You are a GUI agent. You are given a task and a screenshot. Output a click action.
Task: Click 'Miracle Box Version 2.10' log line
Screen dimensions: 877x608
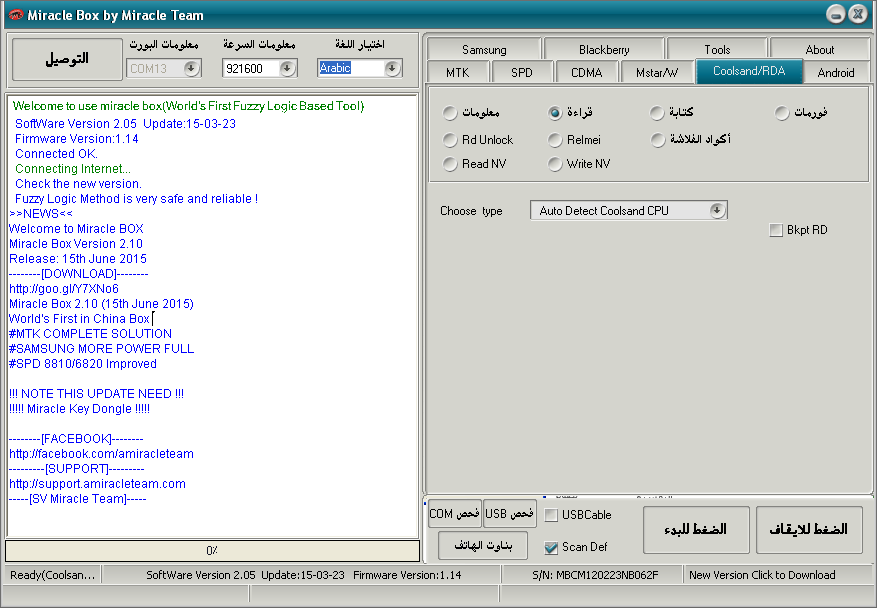pyautogui.click(x=76, y=244)
